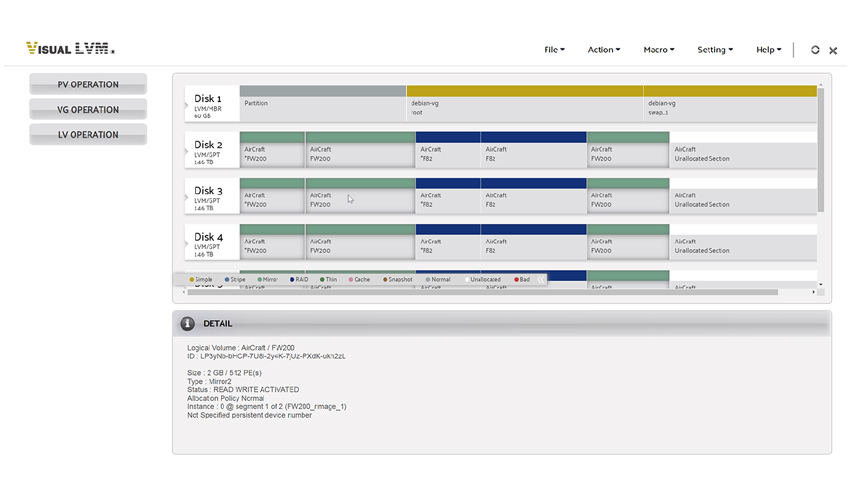Viewport: 850px width, 500px height.
Task: Click the vertical scrollbar of disk list
Action: pyautogui.click(x=821, y=150)
